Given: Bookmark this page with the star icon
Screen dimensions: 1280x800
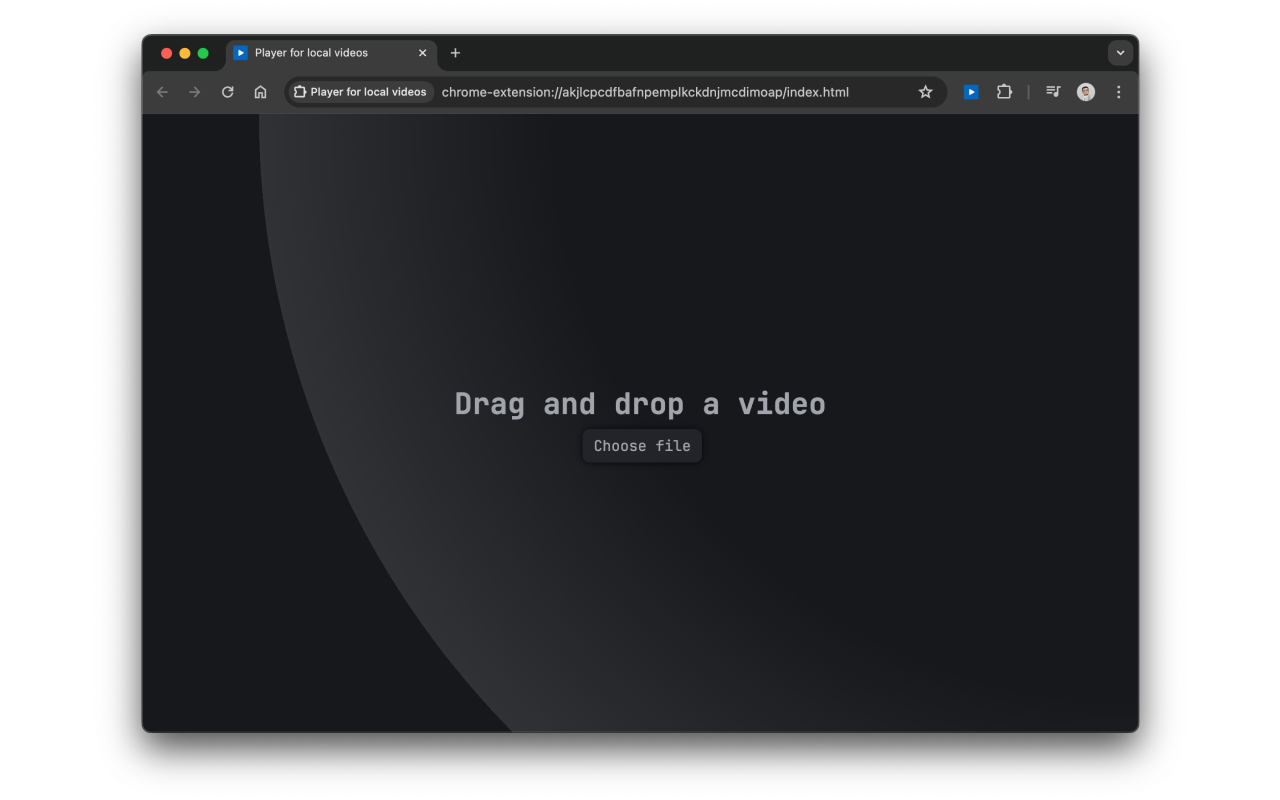Looking at the screenshot, I should pos(925,91).
